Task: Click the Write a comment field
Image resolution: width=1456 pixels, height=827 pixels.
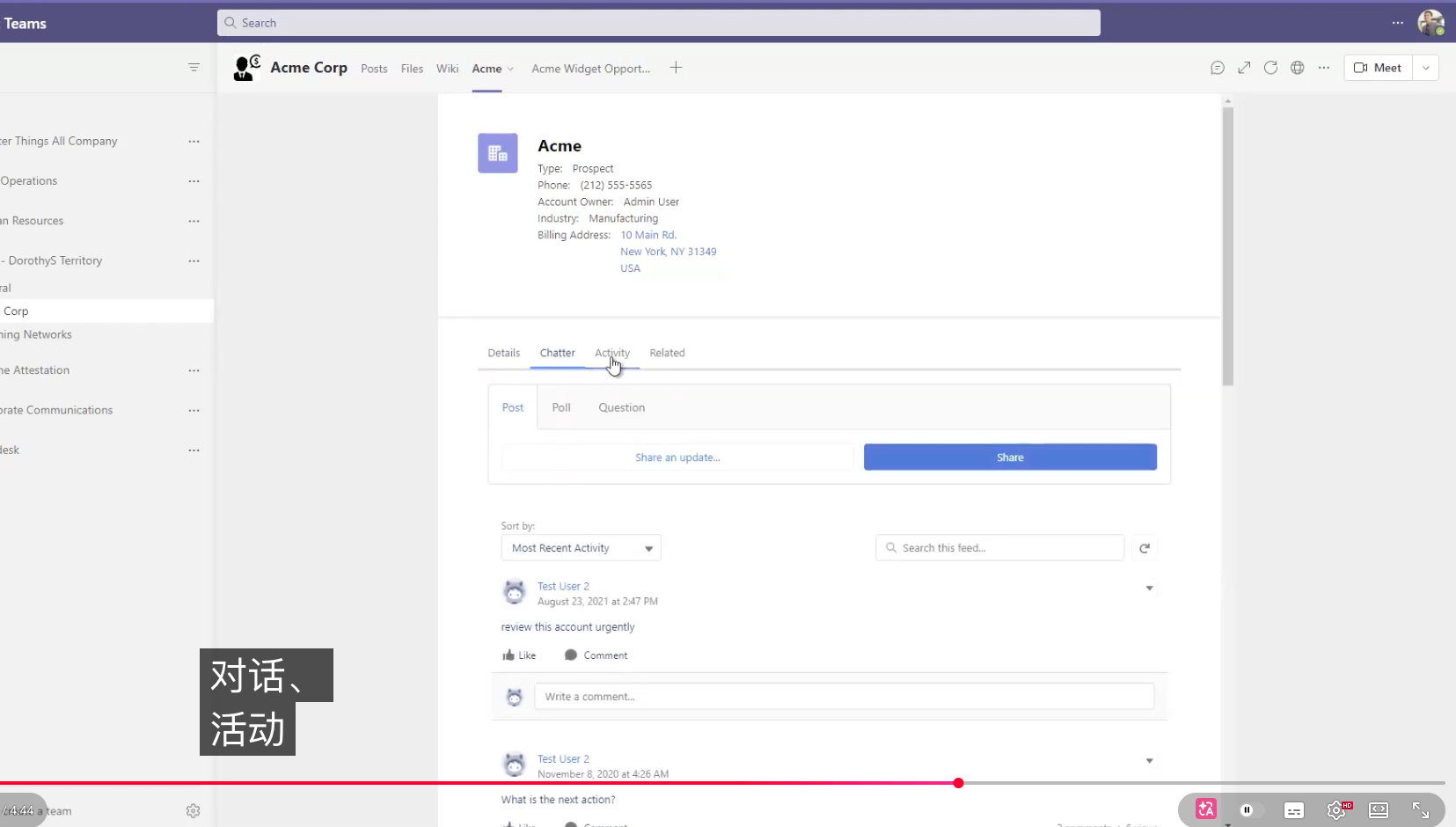Action: tap(845, 697)
